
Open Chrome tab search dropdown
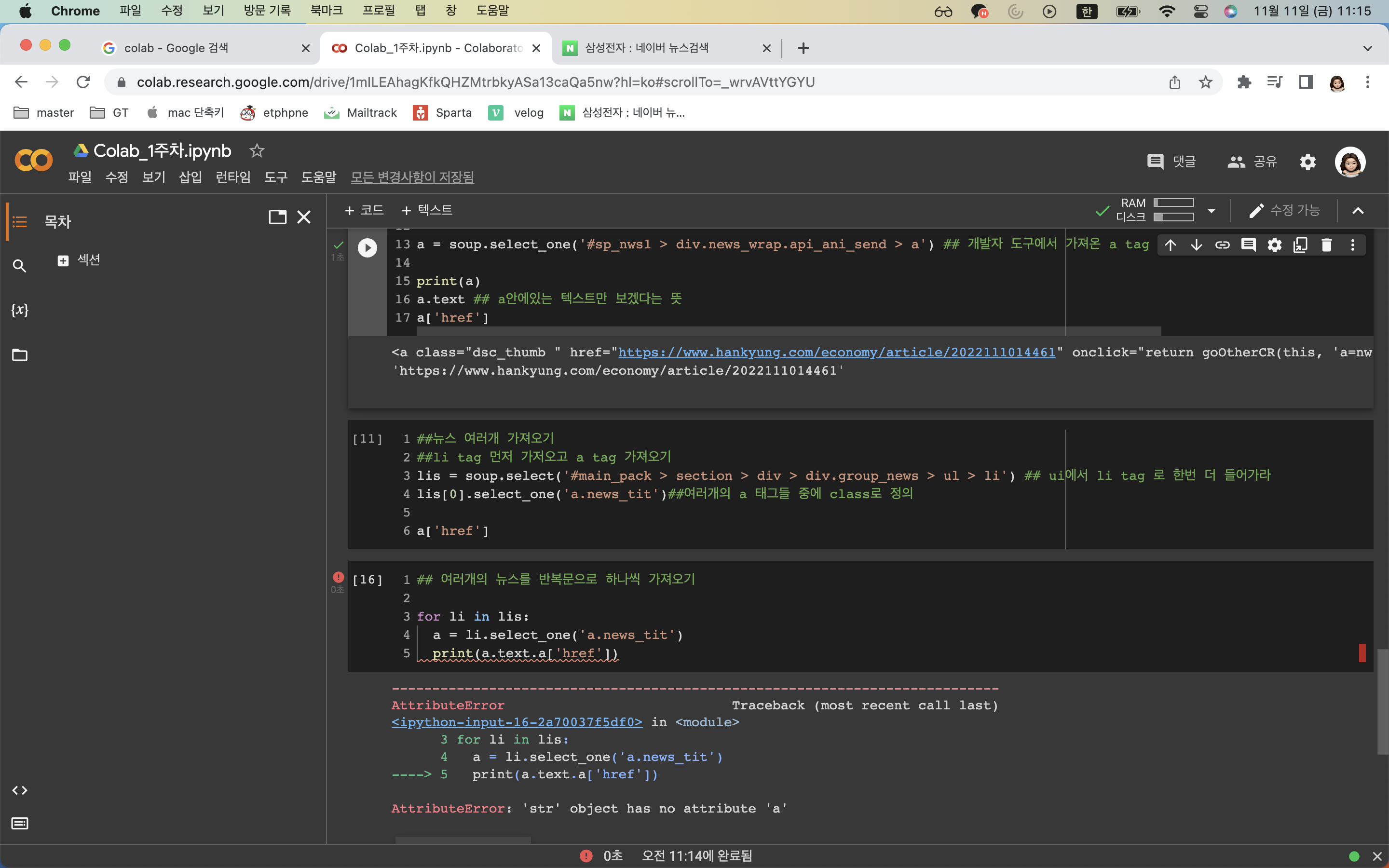coord(1367,48)
